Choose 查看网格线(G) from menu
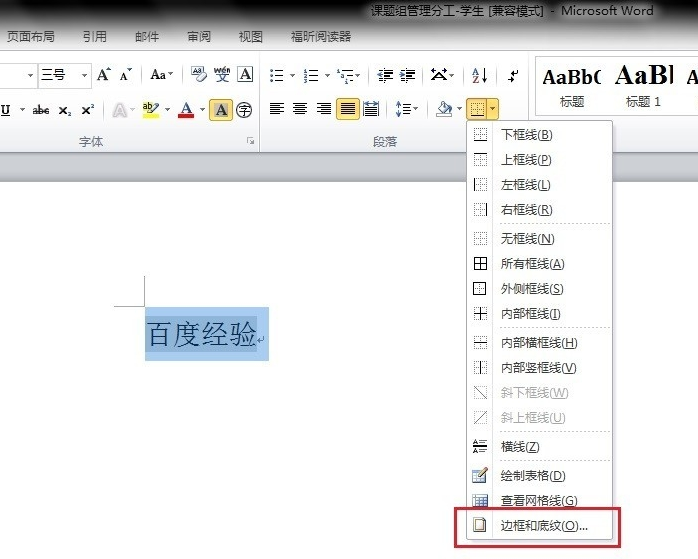Screen dimensions: 698x559 540,500
